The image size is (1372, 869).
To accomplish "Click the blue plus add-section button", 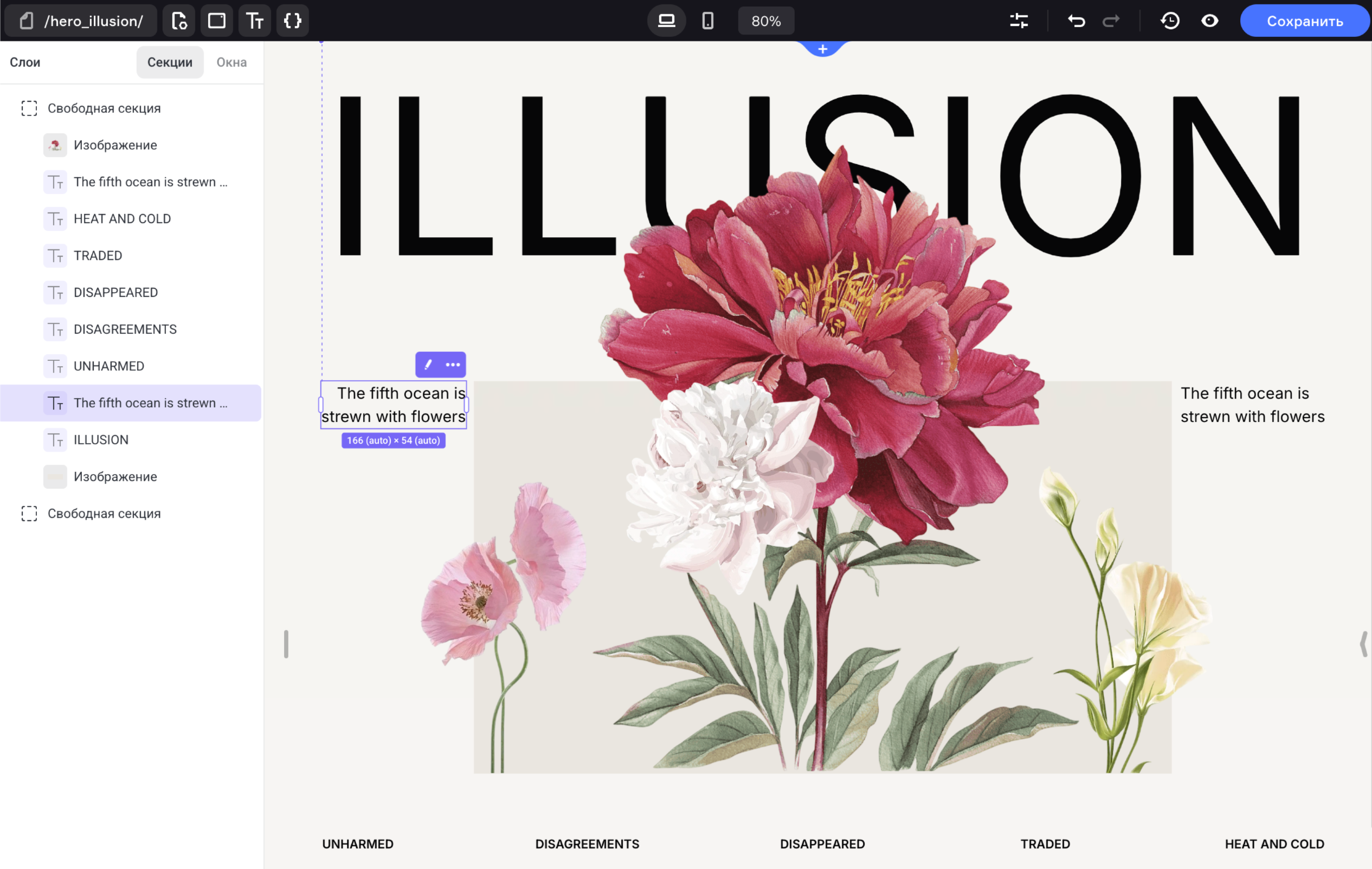I will (x=822, y=49).
